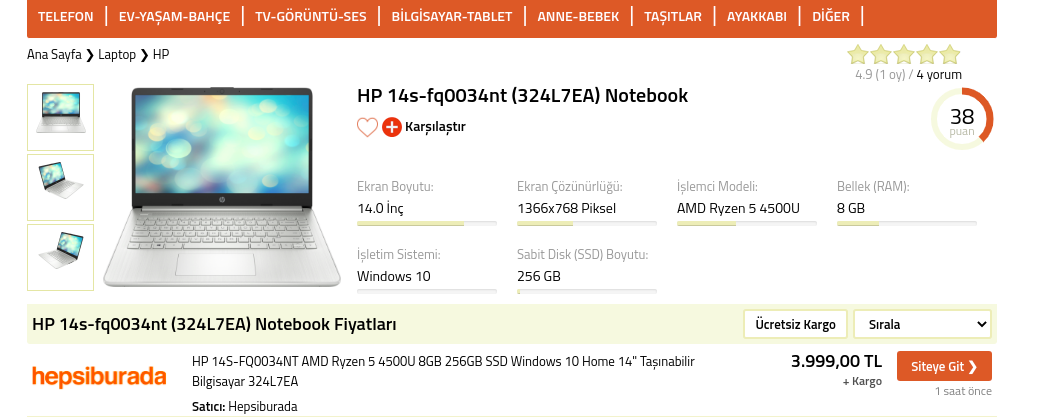The height and width of the screenshot is (419, 1039).
Task: Open the BİLGİSAYAR-TABLET category menu
Action: [452, 17]
